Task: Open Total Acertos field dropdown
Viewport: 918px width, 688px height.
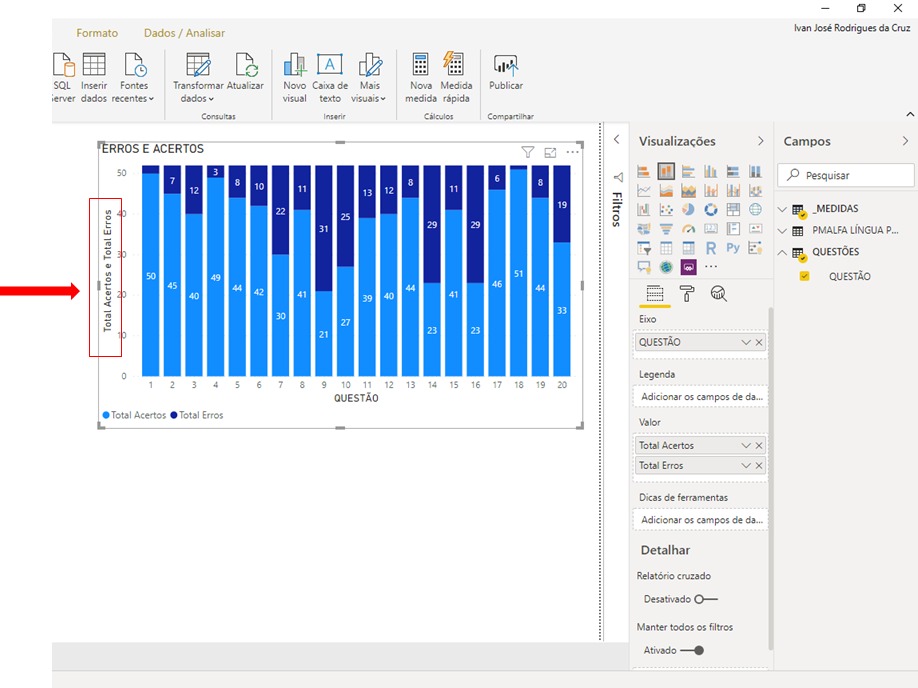Action: (745, 446)
